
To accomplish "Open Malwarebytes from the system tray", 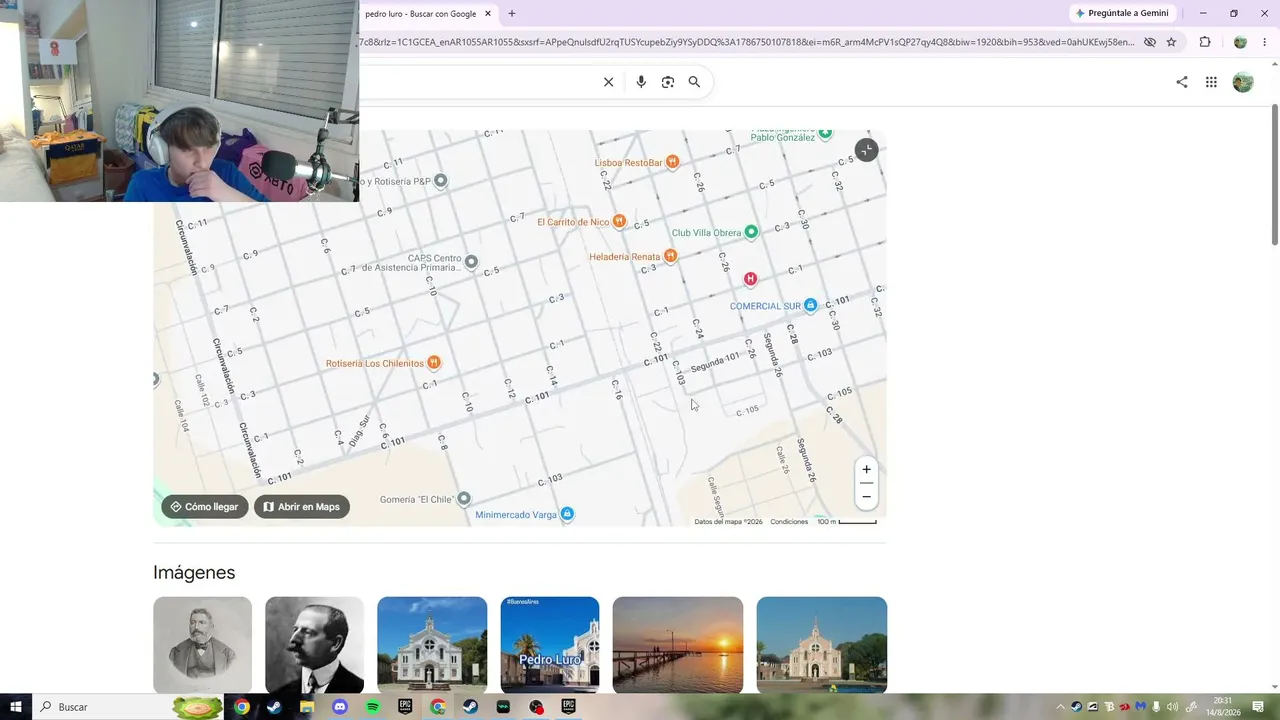I will (1140, 707).
